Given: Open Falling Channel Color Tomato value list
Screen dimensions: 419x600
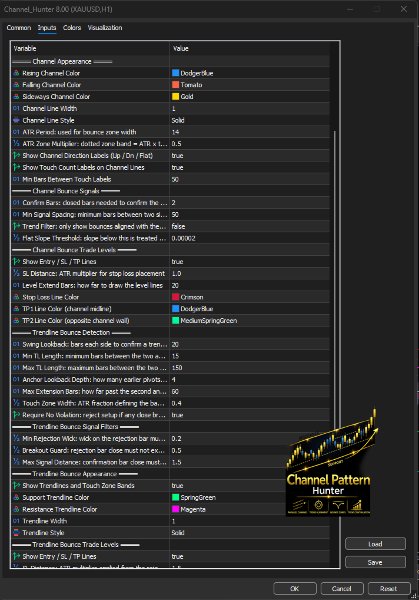Looking at the screenshot, I should (249, 85).
